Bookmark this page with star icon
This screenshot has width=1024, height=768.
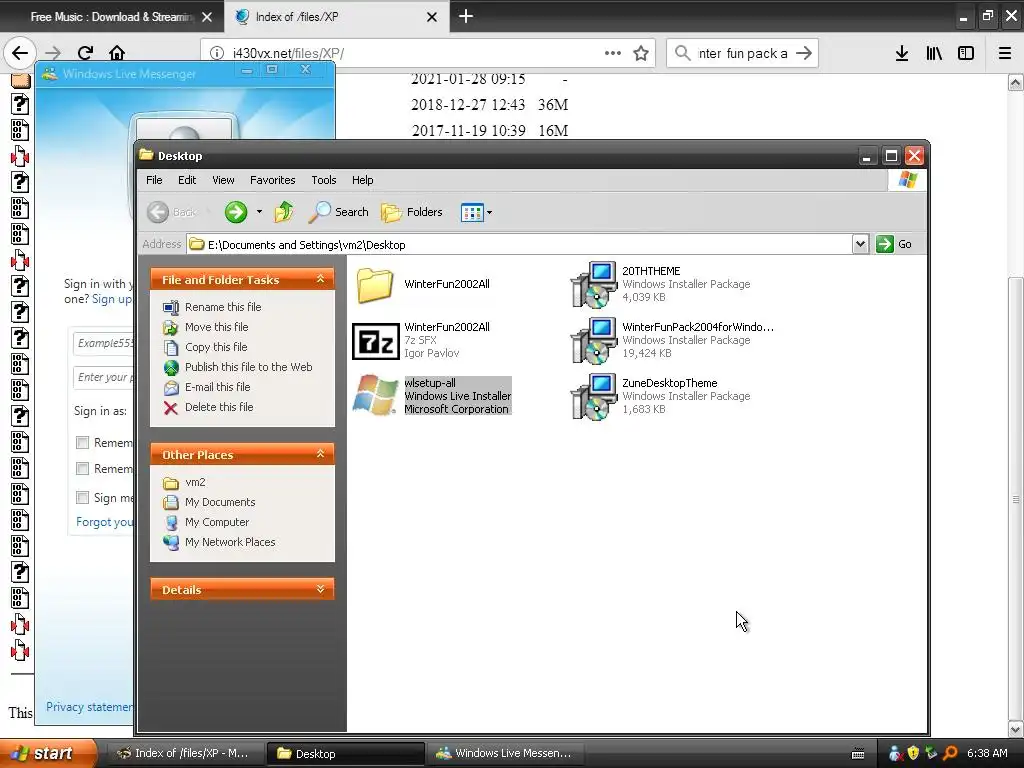click(x=641, y=53)
